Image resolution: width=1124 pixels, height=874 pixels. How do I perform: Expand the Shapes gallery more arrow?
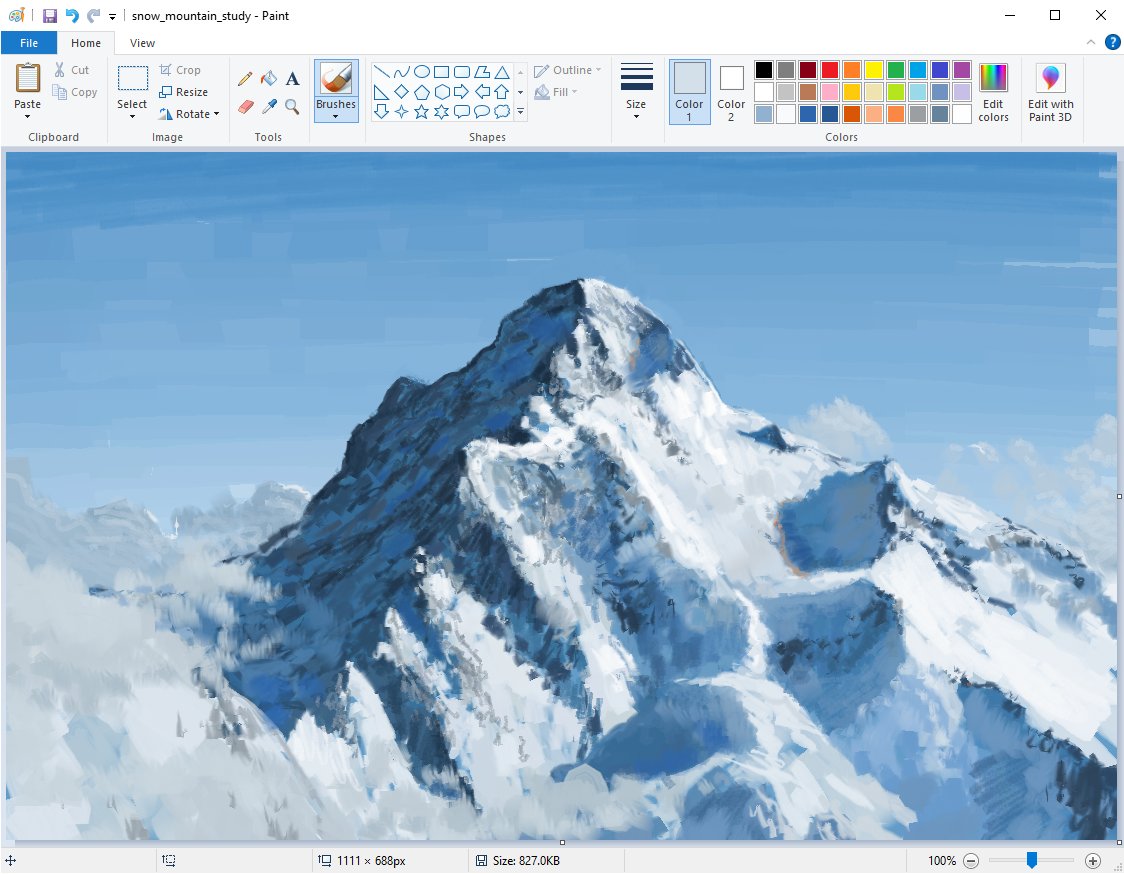pyautogui.click(x=520, y=112)
